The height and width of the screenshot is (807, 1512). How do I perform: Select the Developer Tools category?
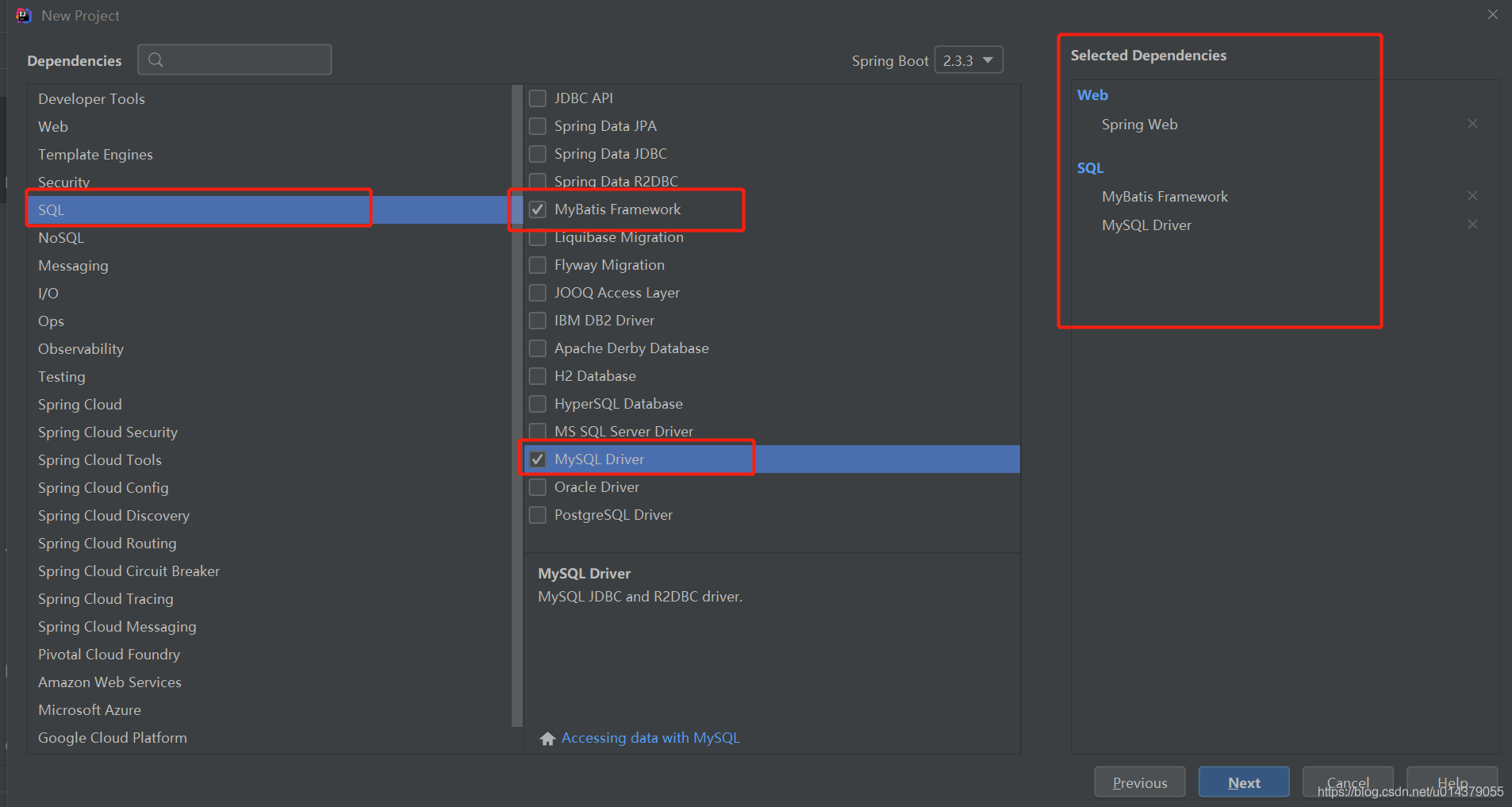[270, 99]
